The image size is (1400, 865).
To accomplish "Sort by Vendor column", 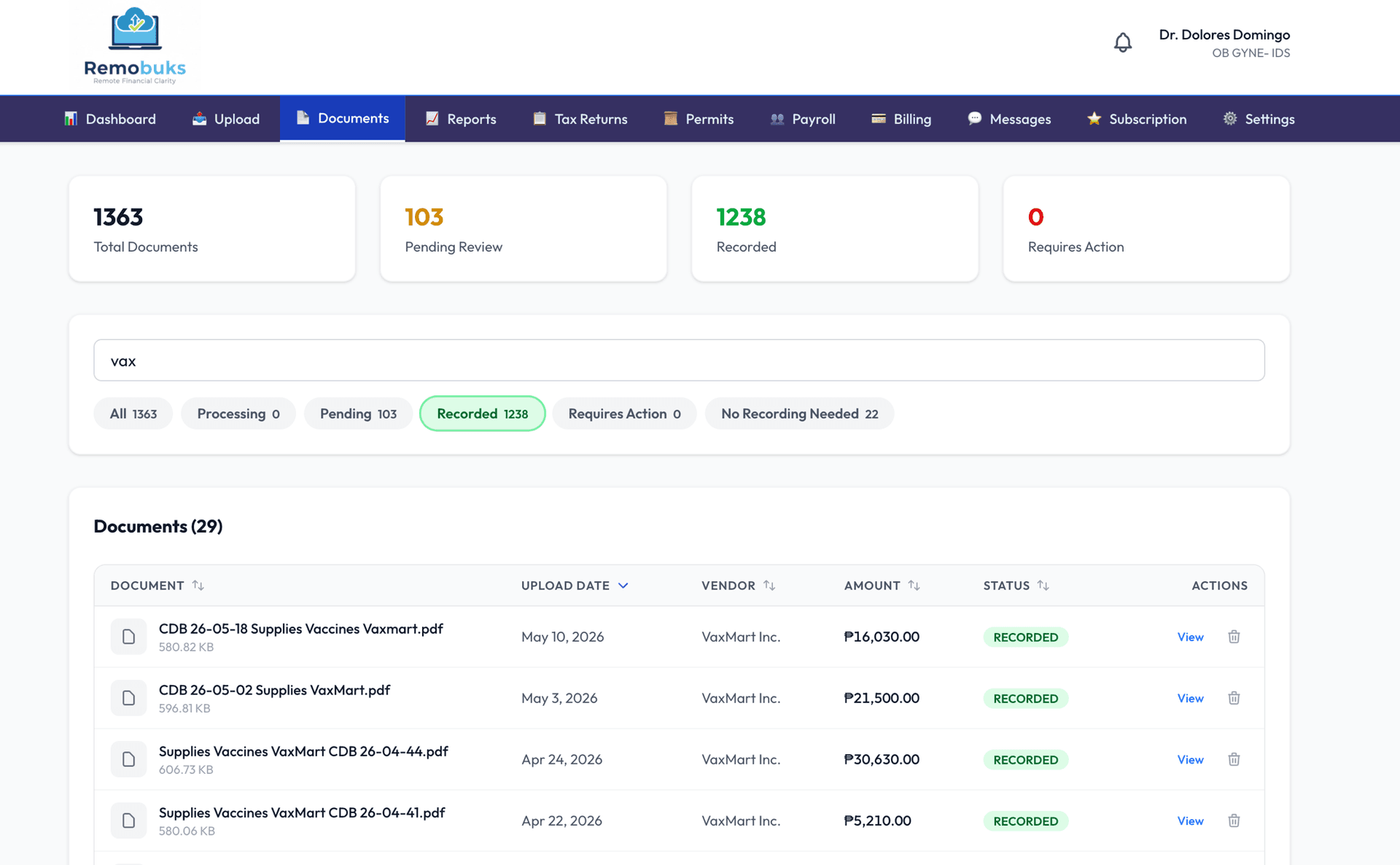I will point(738,586).
